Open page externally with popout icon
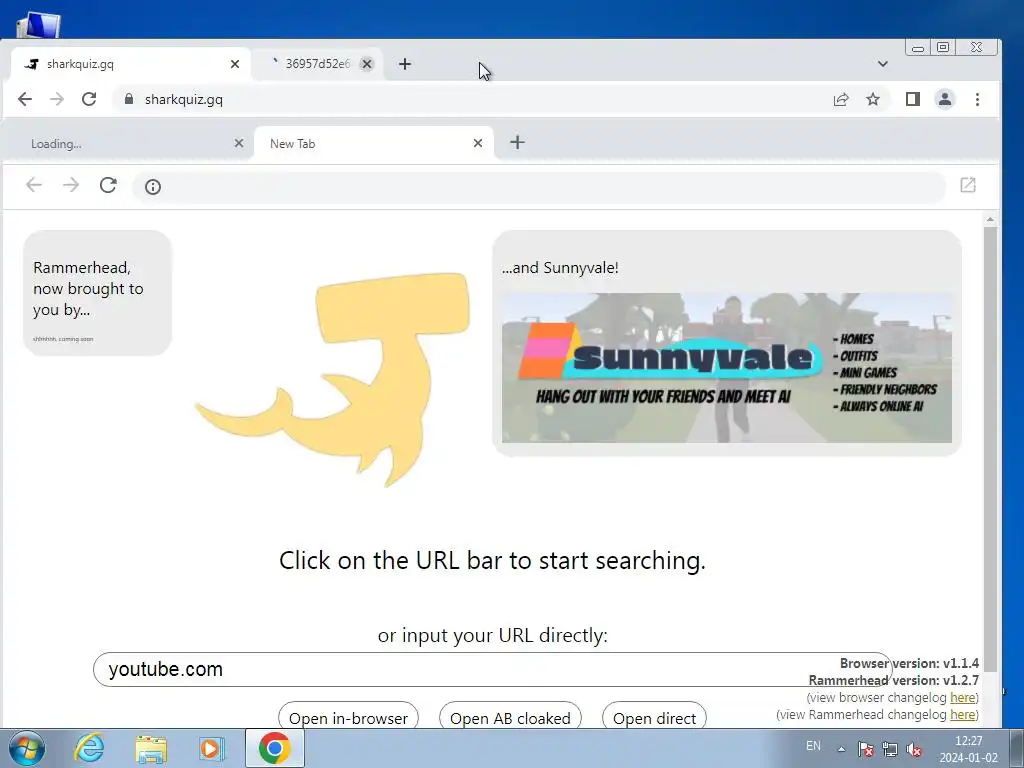 (x=968, y=185)
